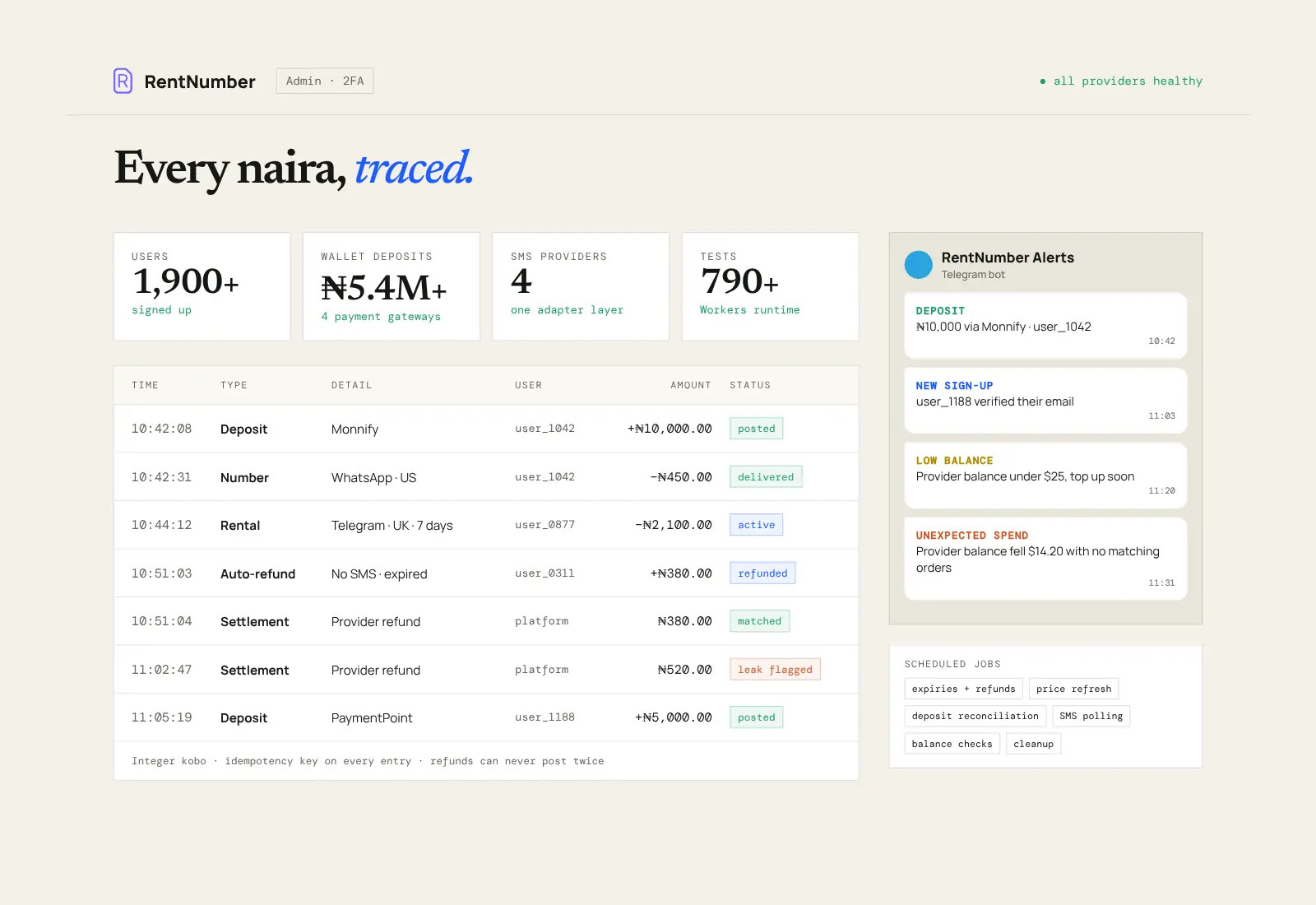Click the USERS 1,900+ stat card

[x=202, y=286]
